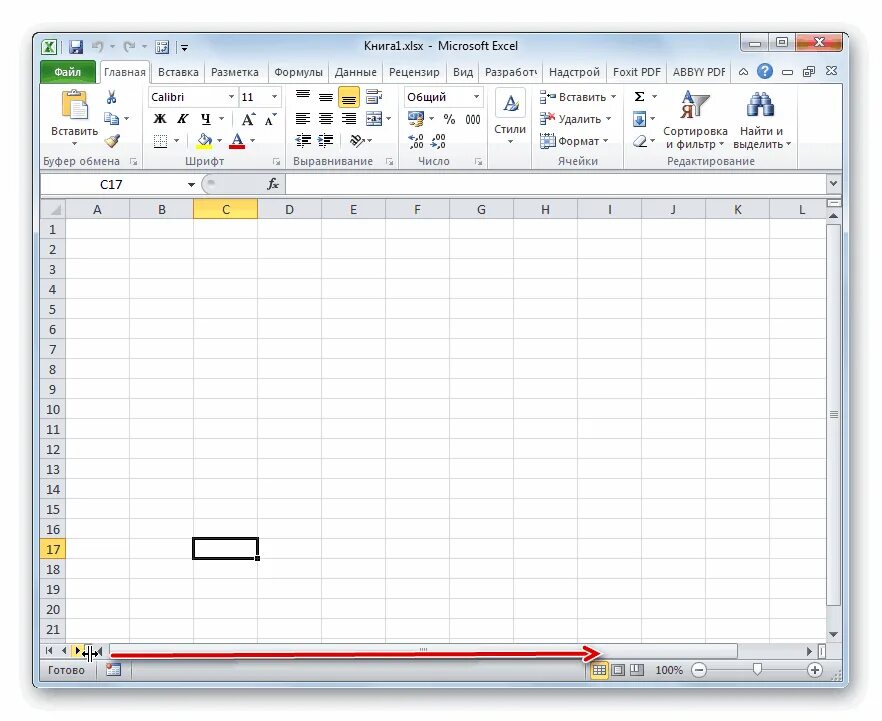
Task: Click the thousands separator 000 icon
Action: coord(472,119)
